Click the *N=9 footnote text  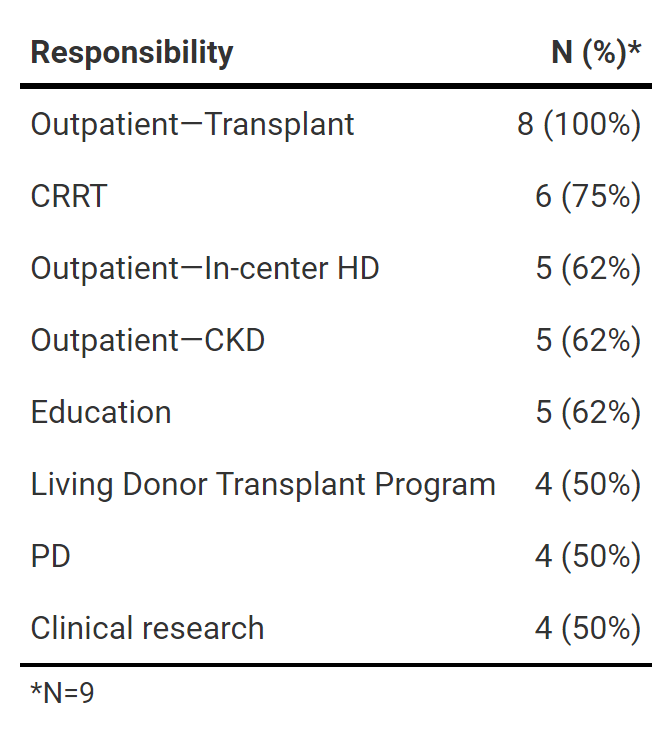(x=62, y=693)
